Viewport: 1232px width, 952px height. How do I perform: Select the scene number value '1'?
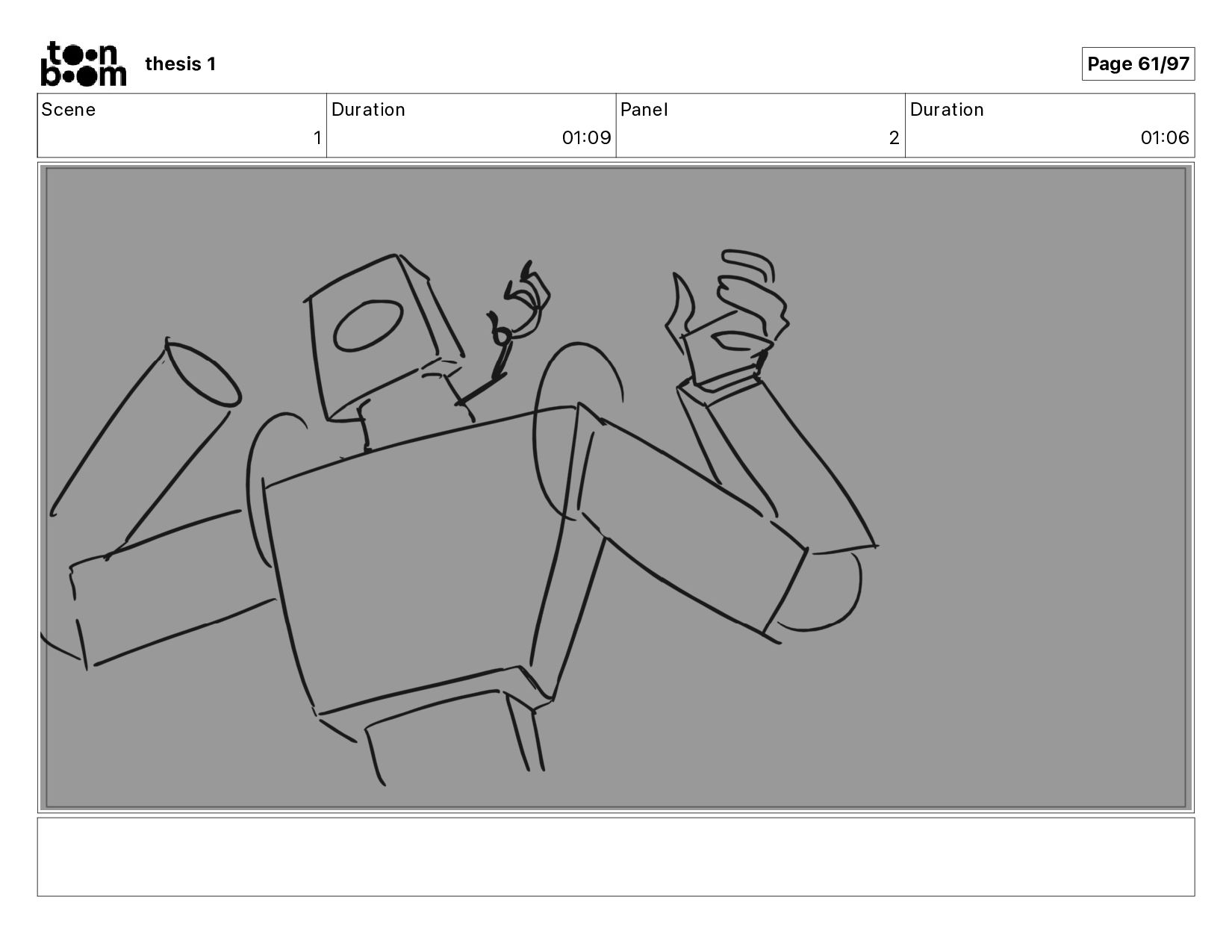tap(317, 138)
